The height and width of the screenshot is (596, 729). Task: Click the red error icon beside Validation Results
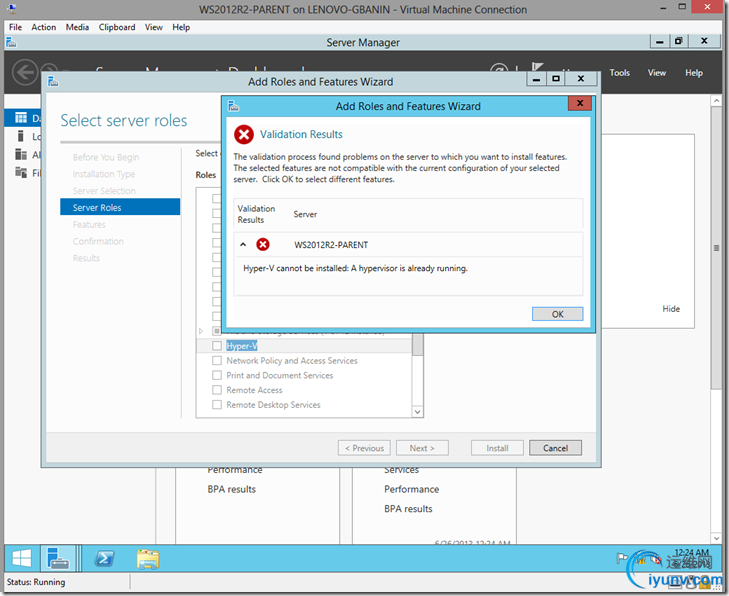pos(244,135)
